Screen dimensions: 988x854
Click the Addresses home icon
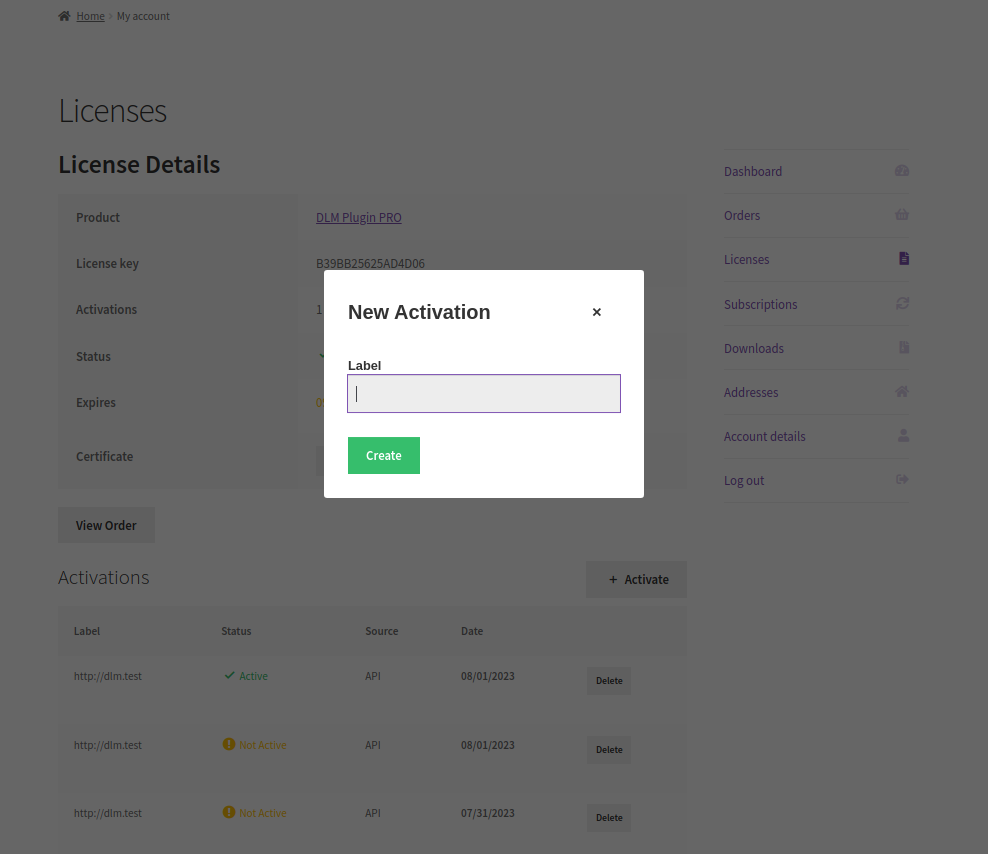902,391
